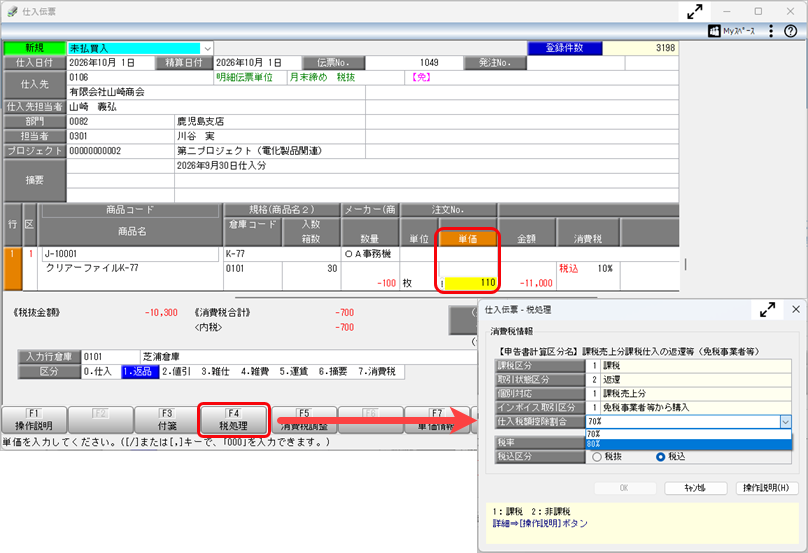This screenshot has width=808, height=553.
Task: Select 3.雑仕 in 区分 options
Action: [x=216, y=372]
